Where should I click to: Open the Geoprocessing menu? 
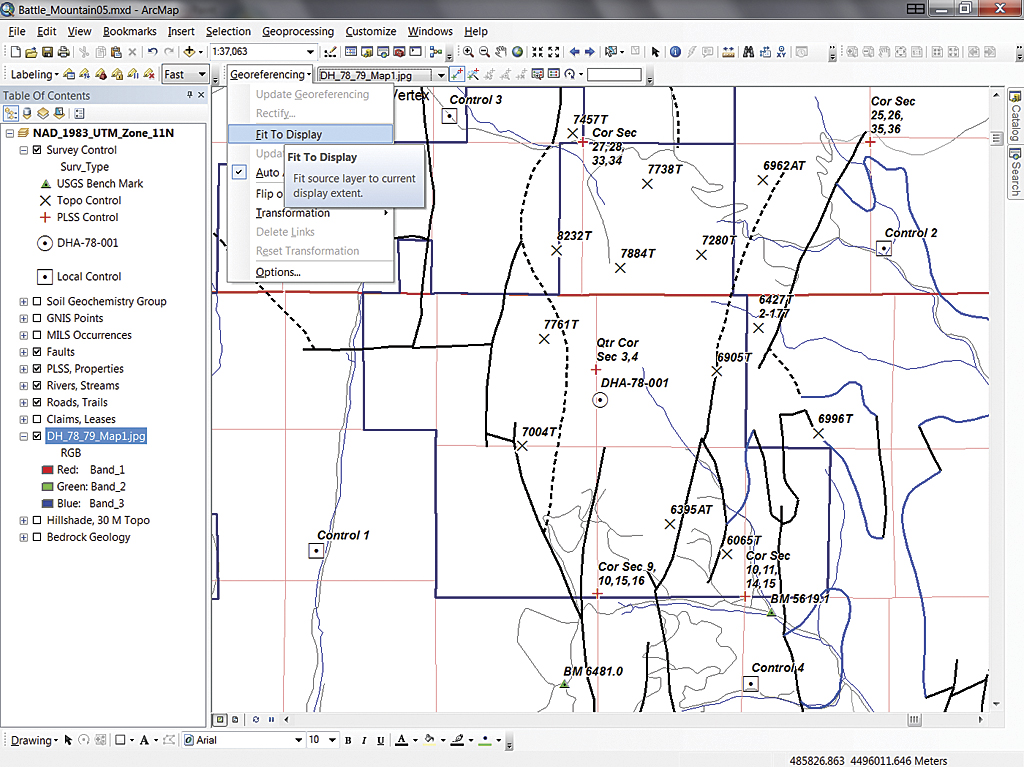coord(298,31)
